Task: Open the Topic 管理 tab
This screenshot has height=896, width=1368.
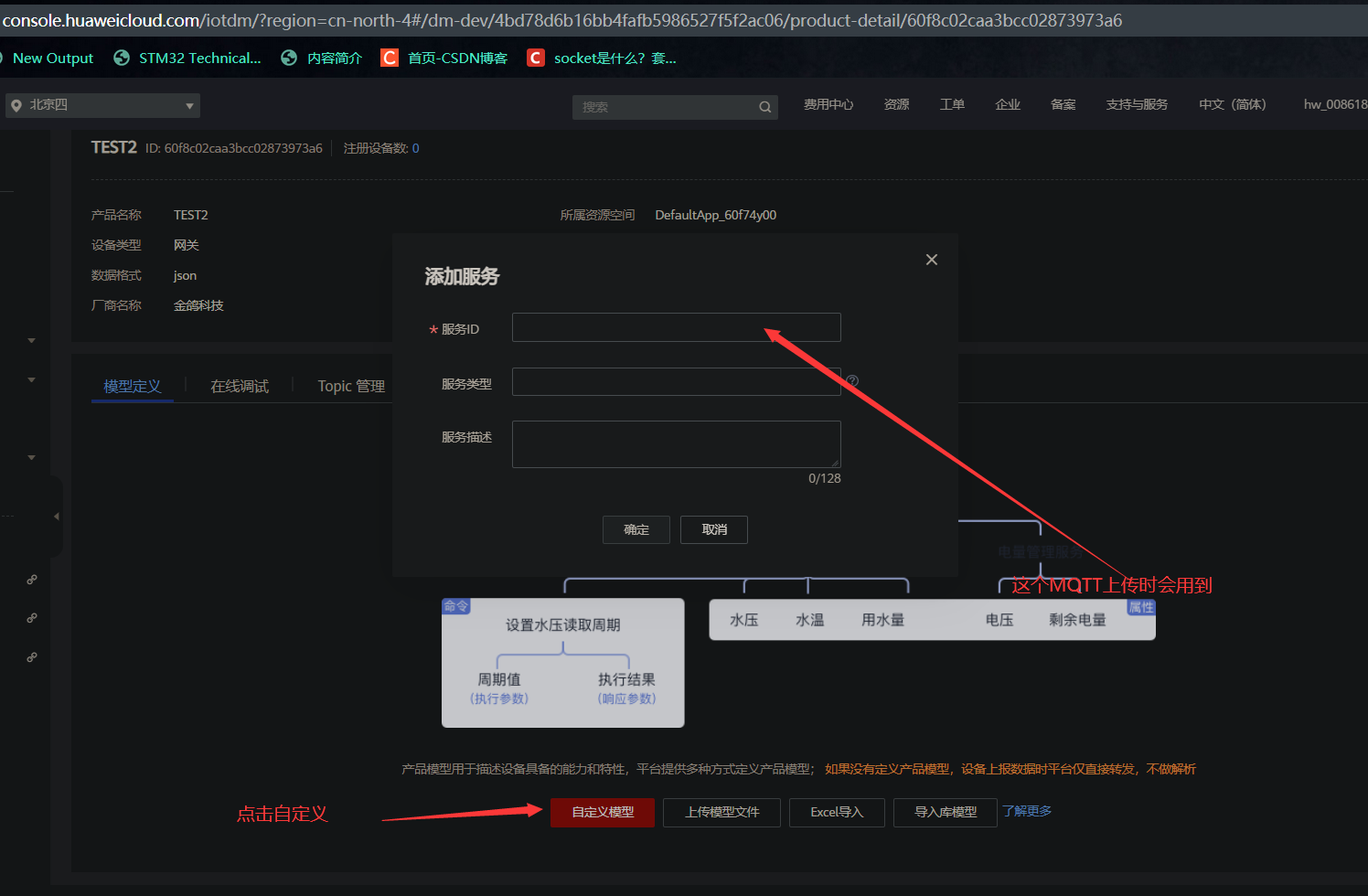Action: [x=351, y=386]
